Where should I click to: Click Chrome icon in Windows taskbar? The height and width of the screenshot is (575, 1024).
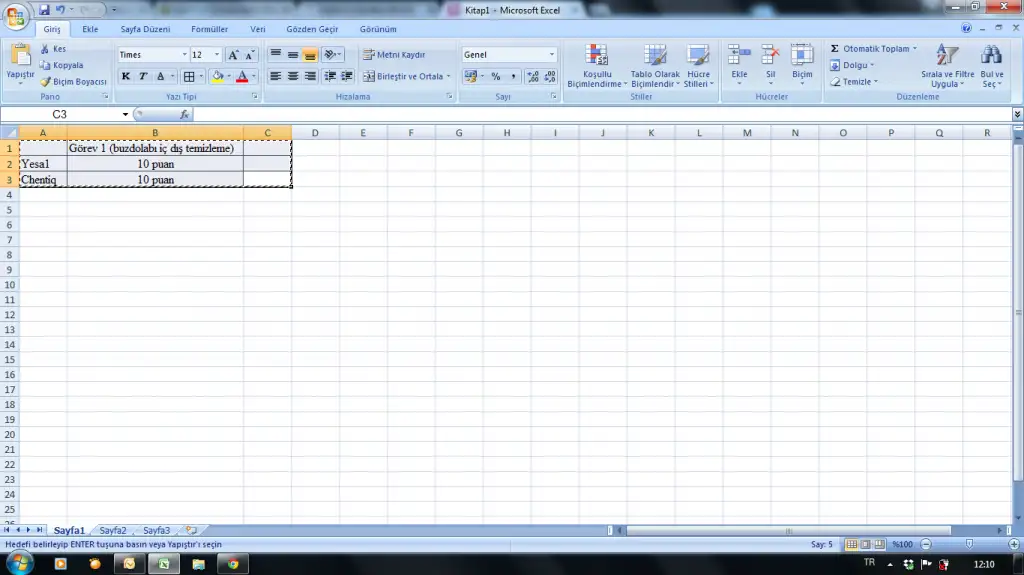(232, 564)
